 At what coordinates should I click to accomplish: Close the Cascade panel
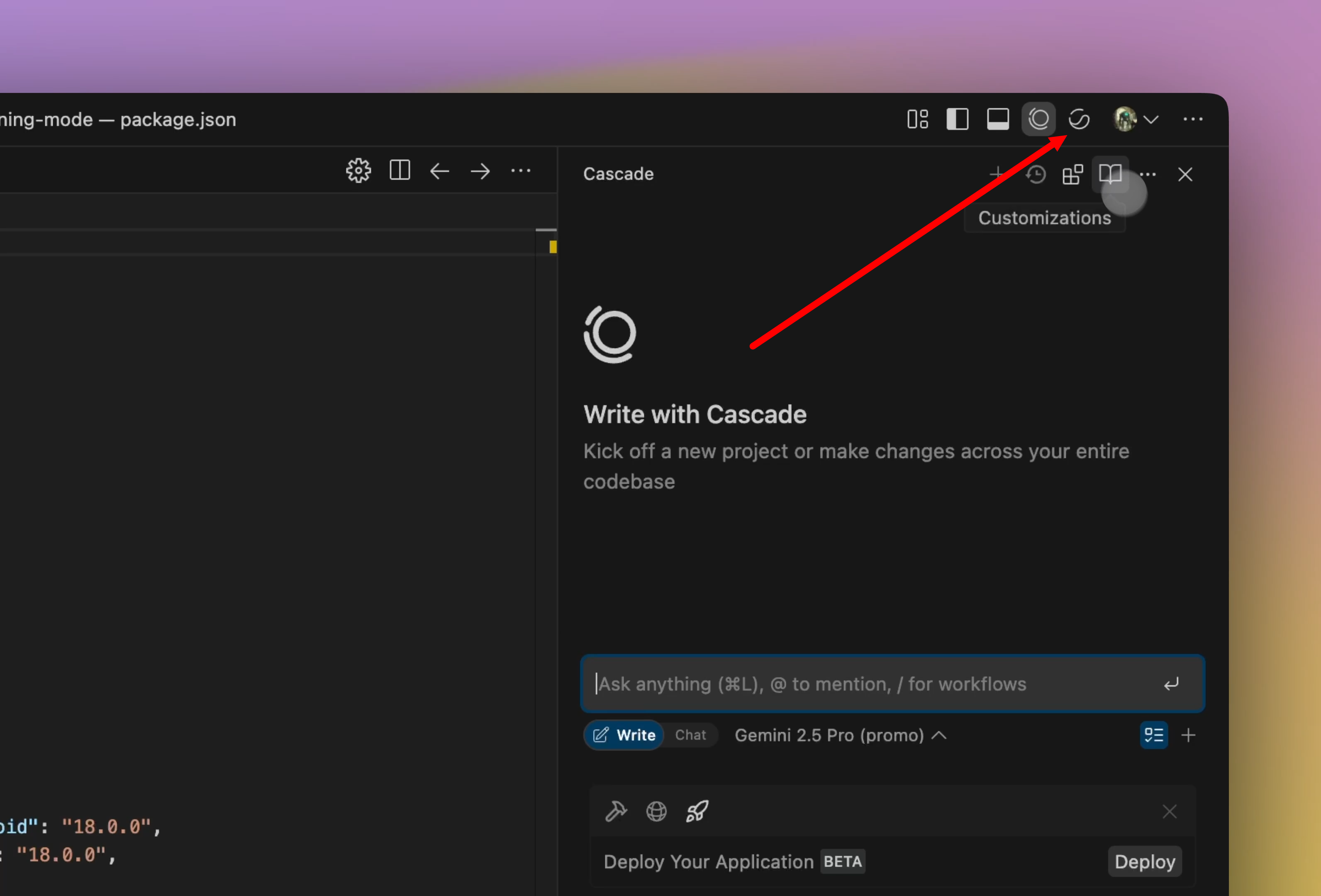click(x=1185, y=174)
